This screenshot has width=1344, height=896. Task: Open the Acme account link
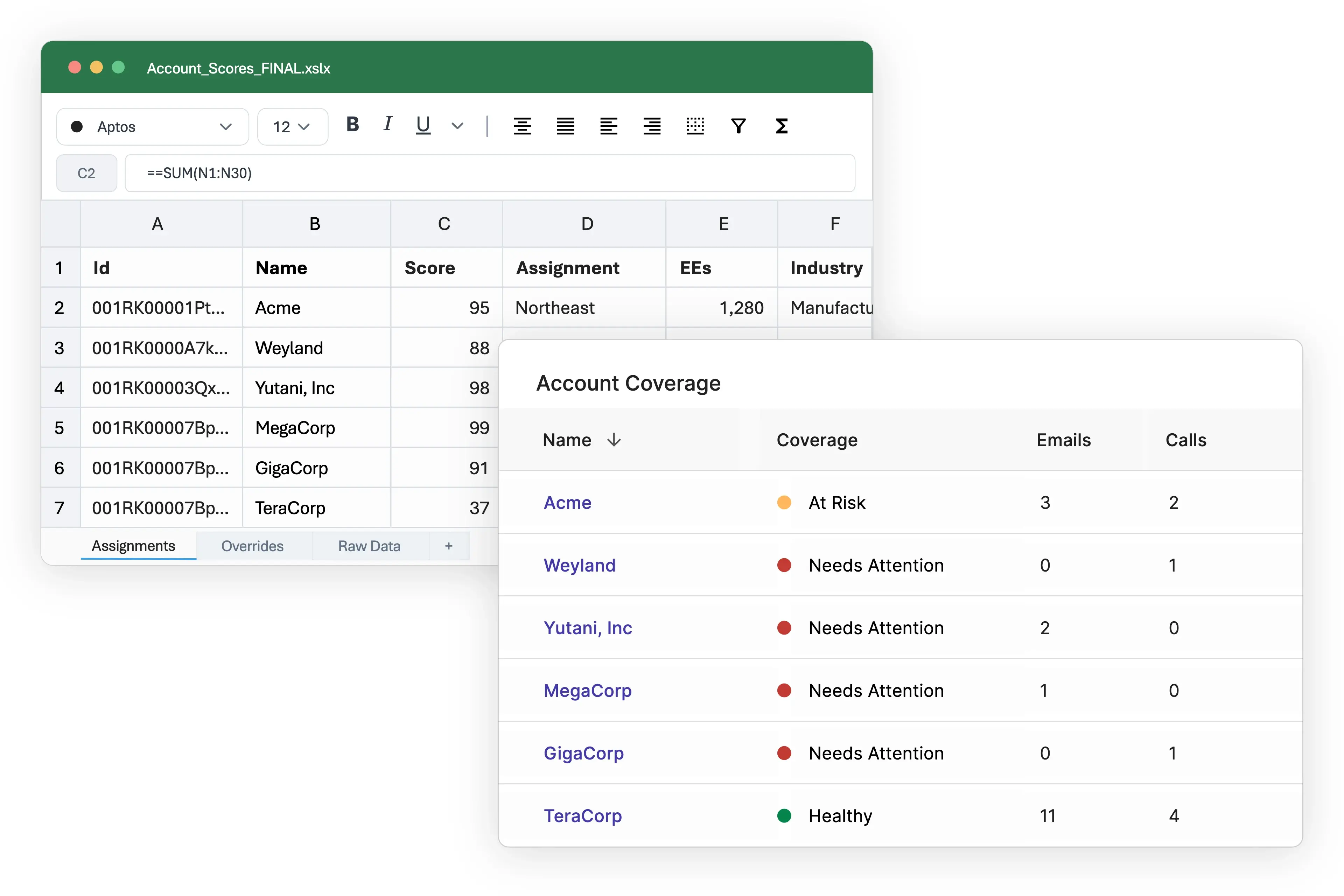point(567,502)
